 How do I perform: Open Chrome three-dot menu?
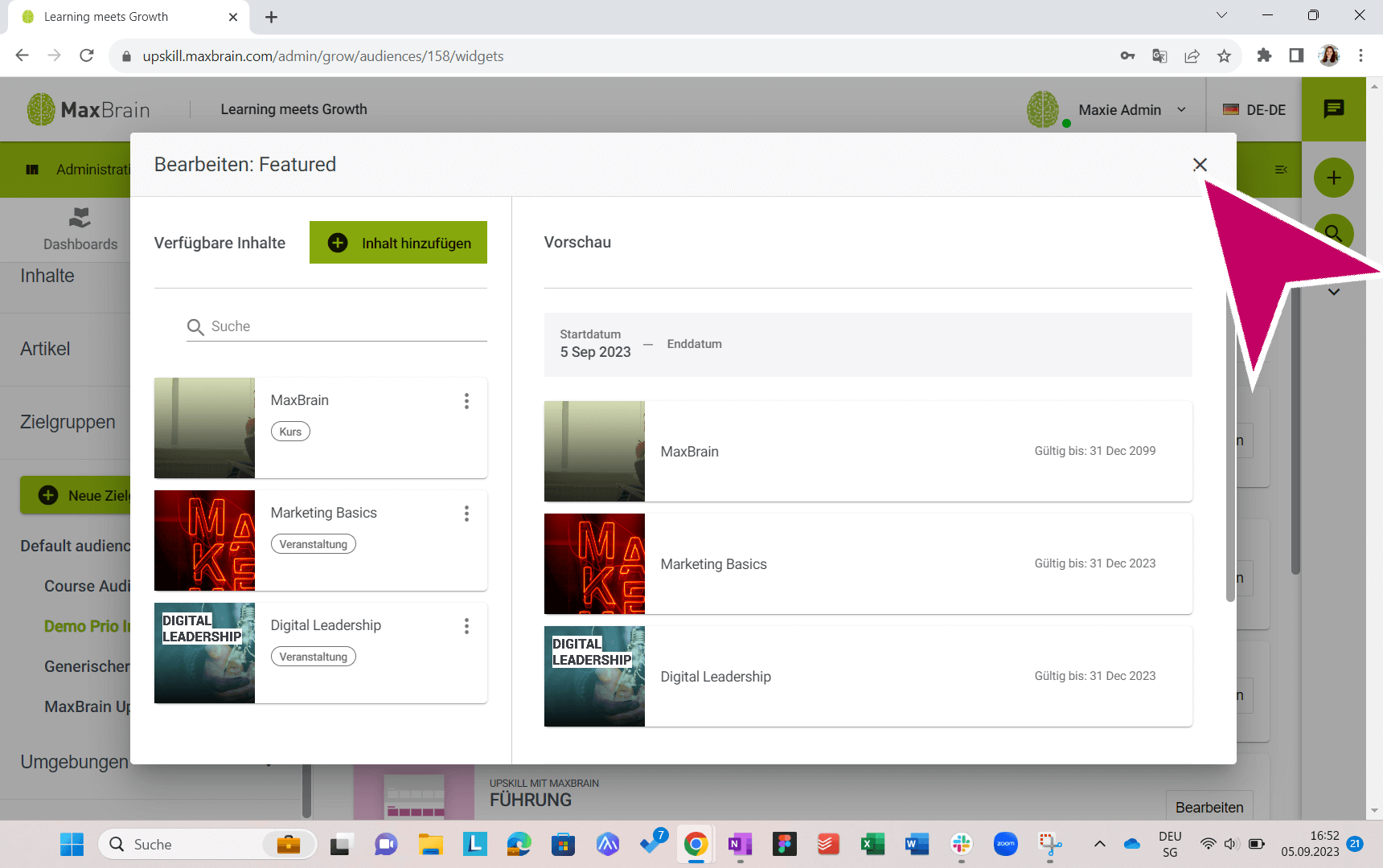[1360, 55]
